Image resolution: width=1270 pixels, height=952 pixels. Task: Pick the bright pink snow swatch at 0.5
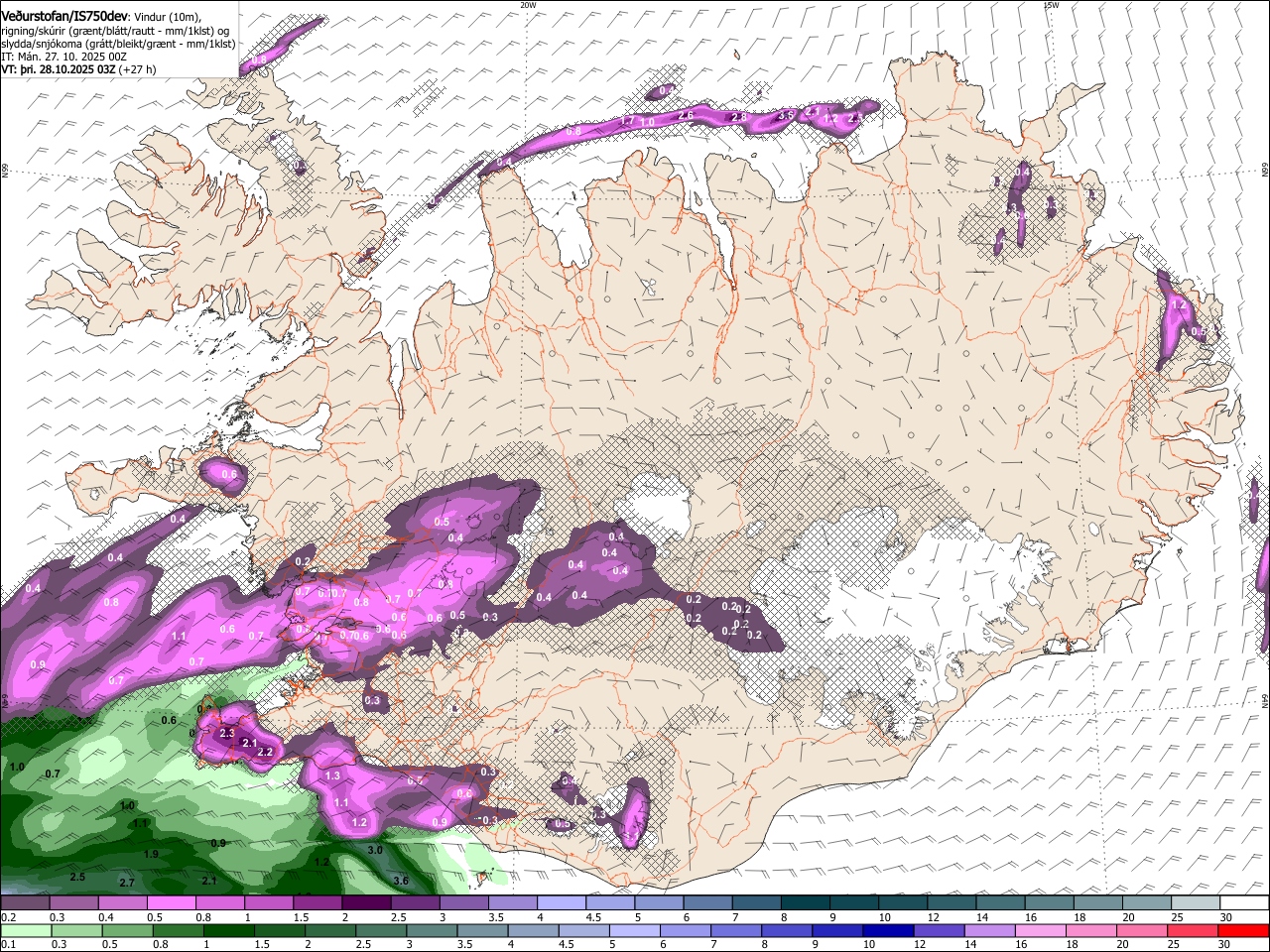click(x=171, y=903)
